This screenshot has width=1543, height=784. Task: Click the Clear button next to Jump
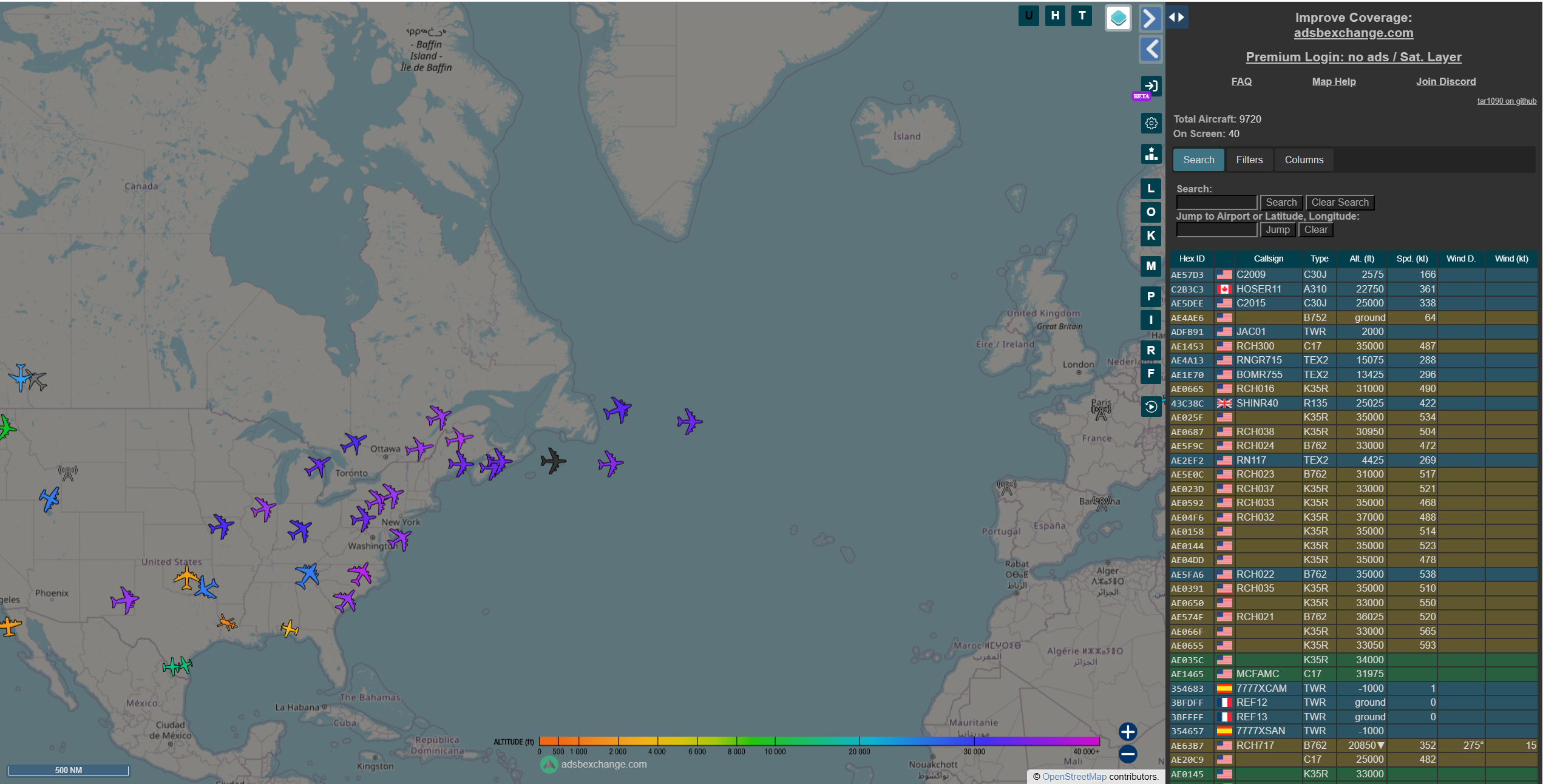1315,230
